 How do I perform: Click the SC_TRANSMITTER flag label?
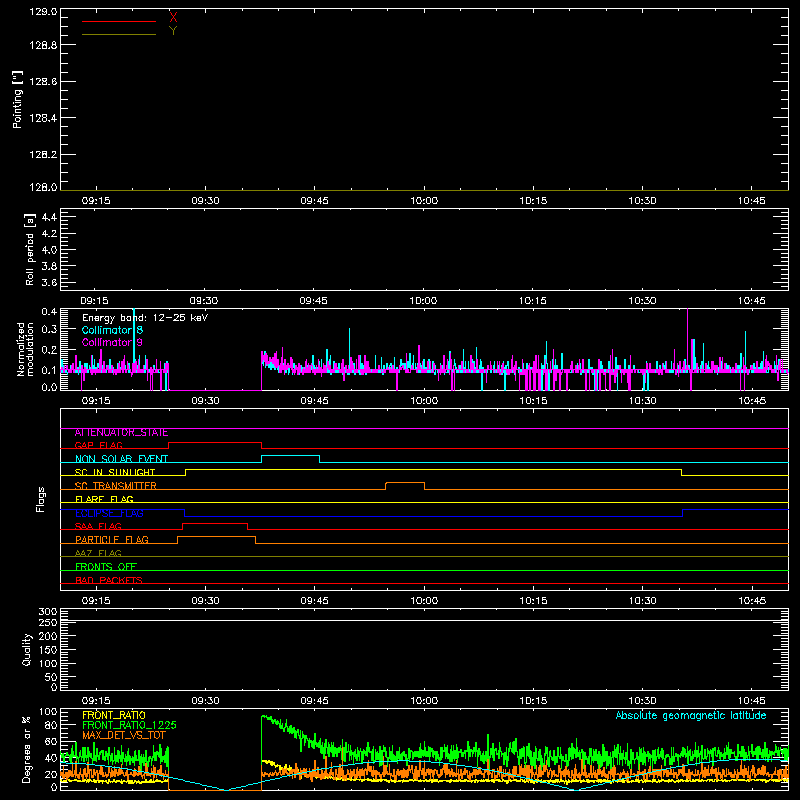pyautogui.click(x=115, y=486)
